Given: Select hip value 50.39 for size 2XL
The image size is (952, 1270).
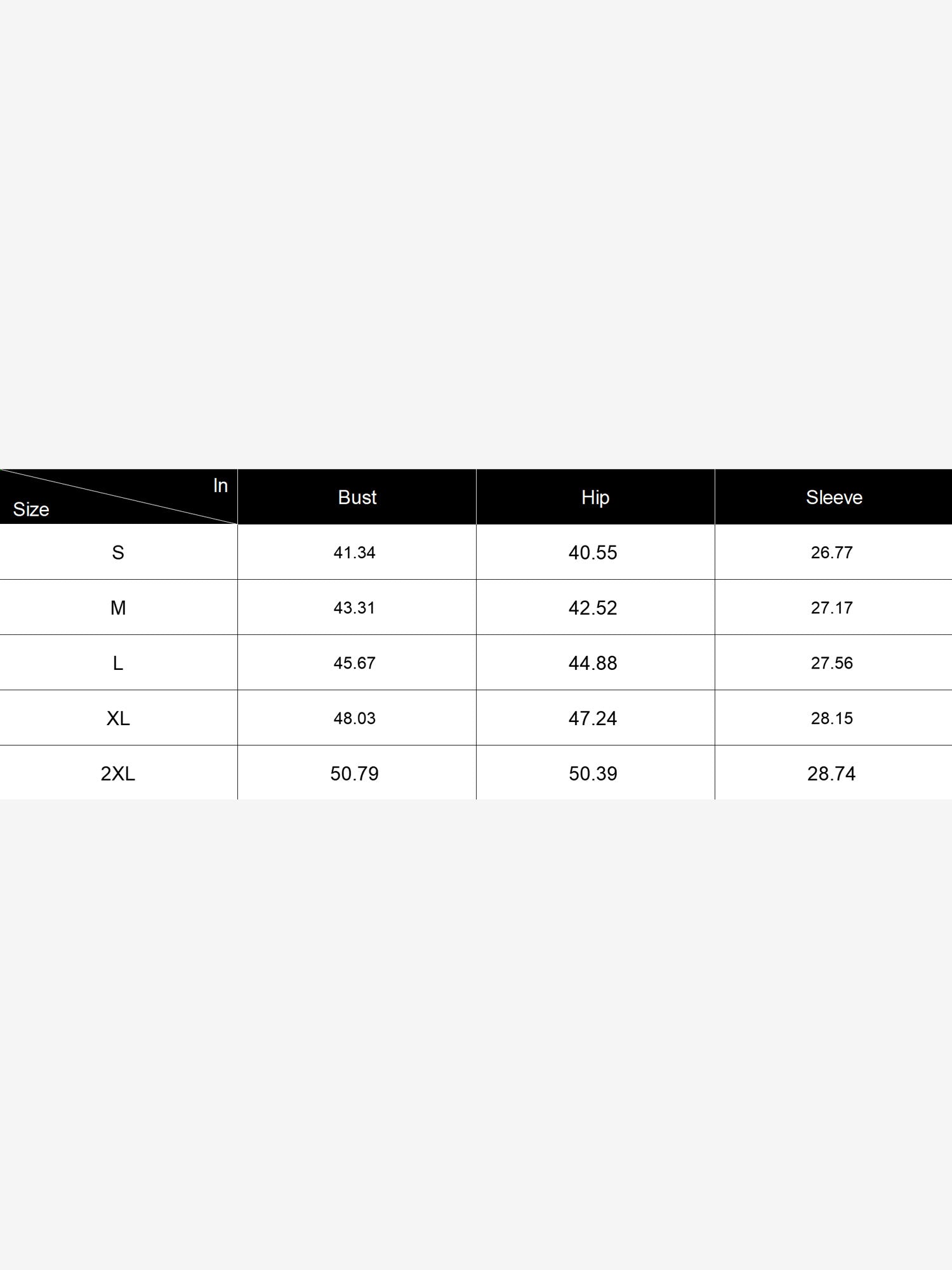Looking at the screenshot, I should point(593,773).
